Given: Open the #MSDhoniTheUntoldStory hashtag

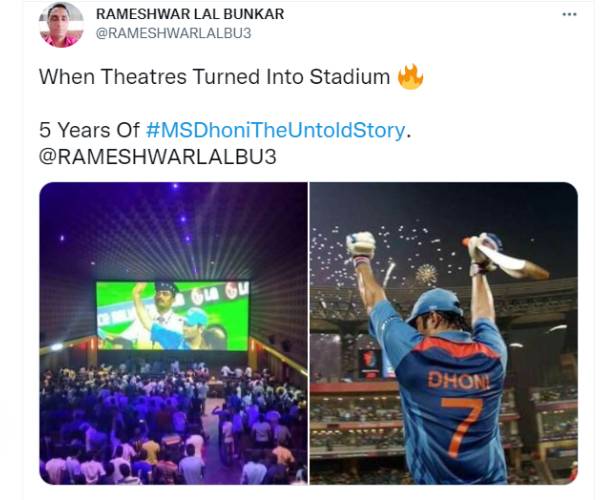Looking at the screenshot, I should (x=275, y=130).
